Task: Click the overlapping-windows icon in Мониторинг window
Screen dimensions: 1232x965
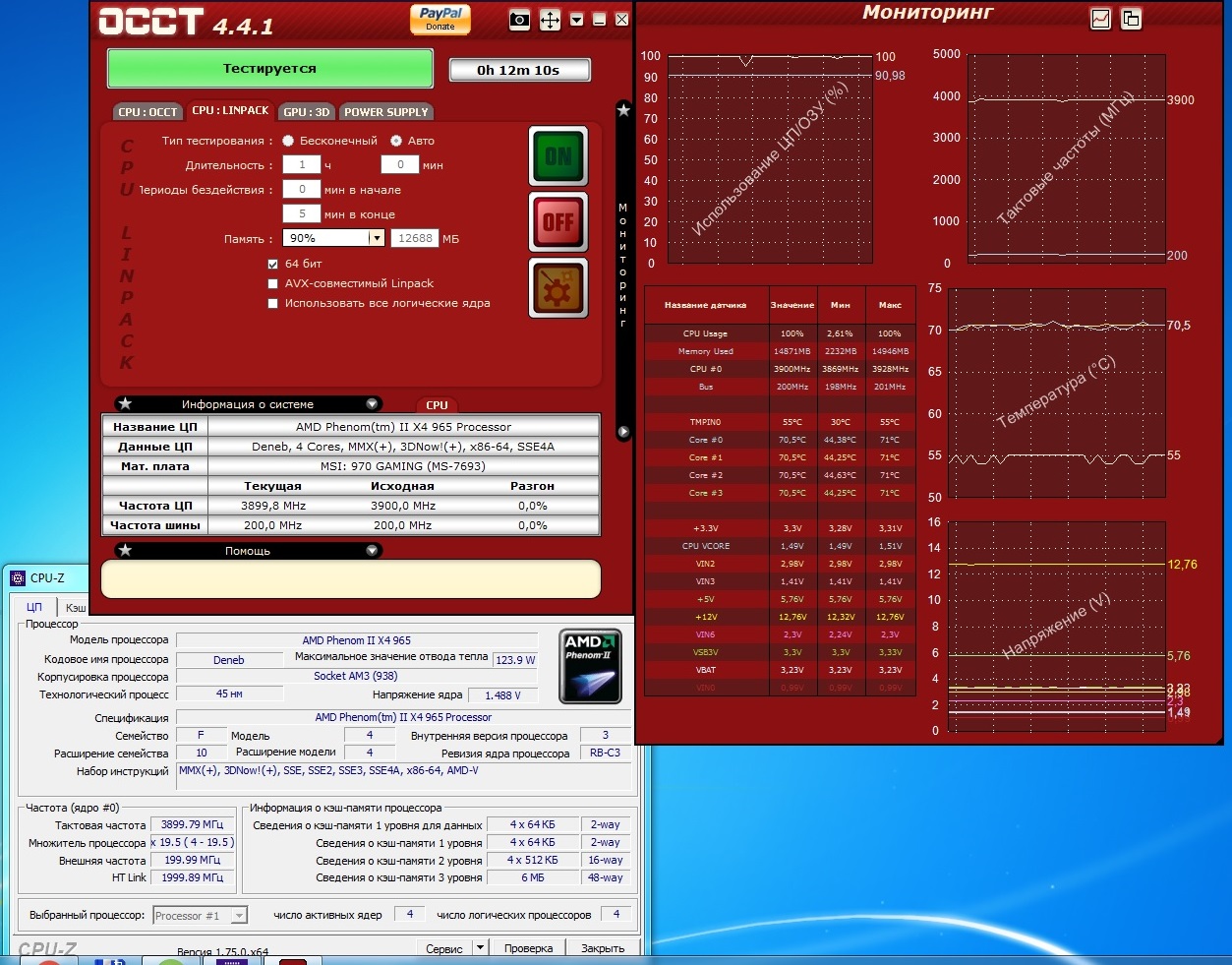Action: point(1132,19)
